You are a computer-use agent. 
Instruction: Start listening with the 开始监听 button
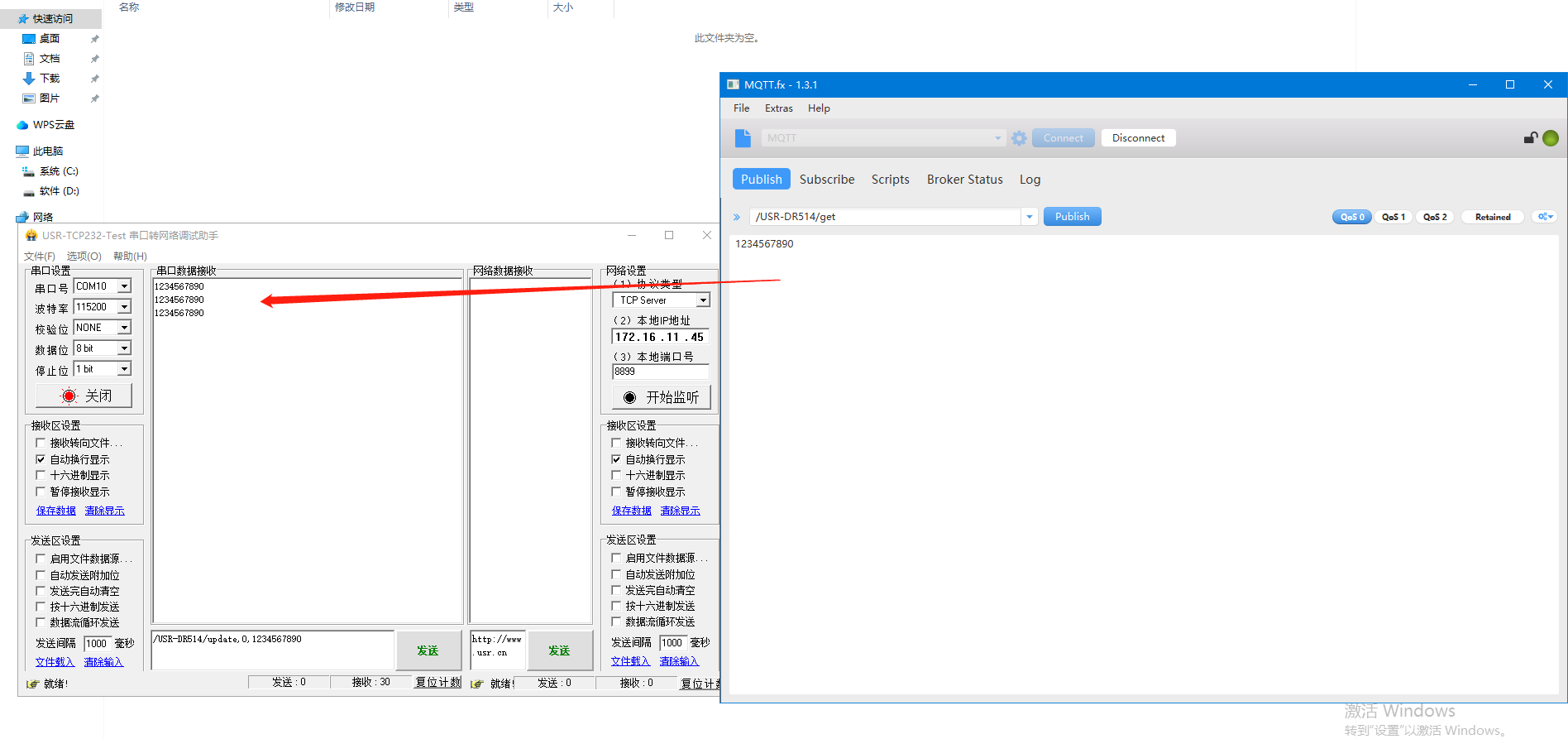tap(661, 398)
